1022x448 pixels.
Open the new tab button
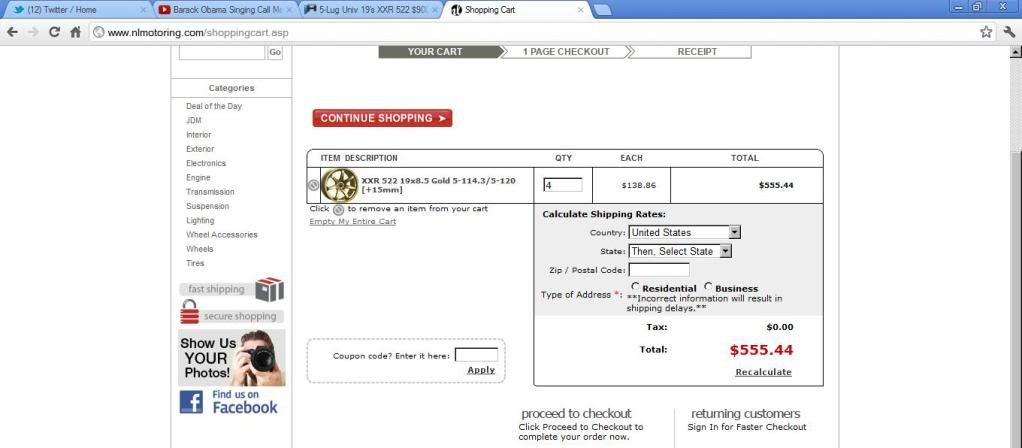point(603,10)
